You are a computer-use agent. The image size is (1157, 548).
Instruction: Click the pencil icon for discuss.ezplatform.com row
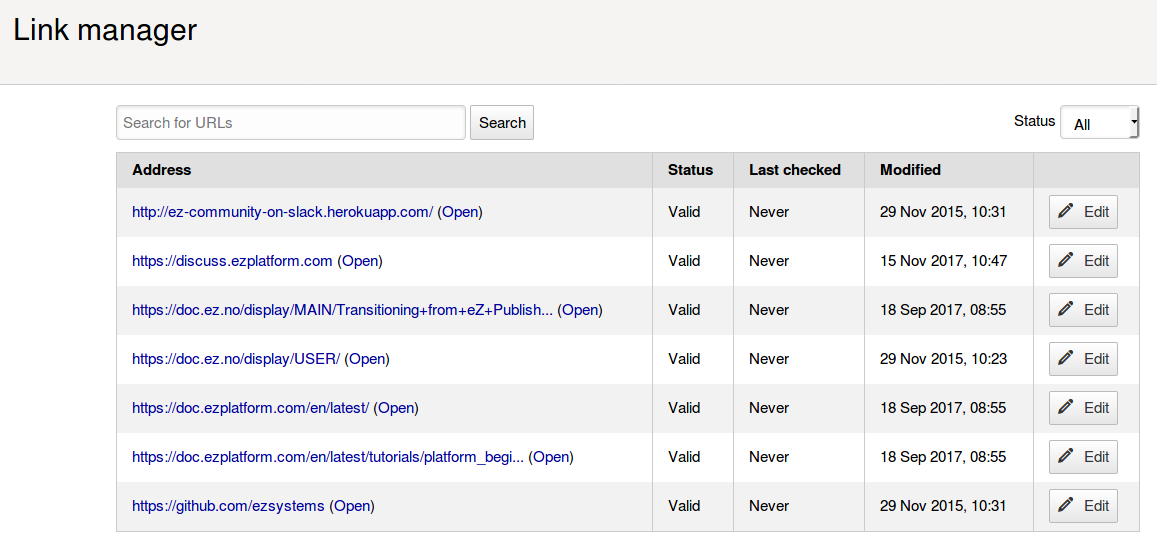tap(1066, 261)
